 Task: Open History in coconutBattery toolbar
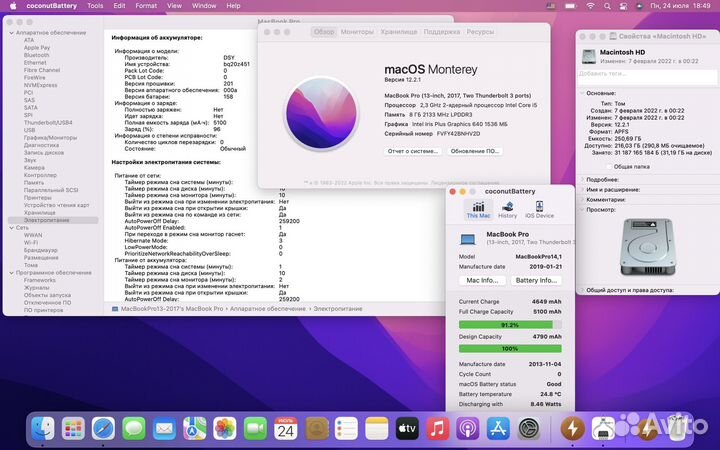pos(507,209)
